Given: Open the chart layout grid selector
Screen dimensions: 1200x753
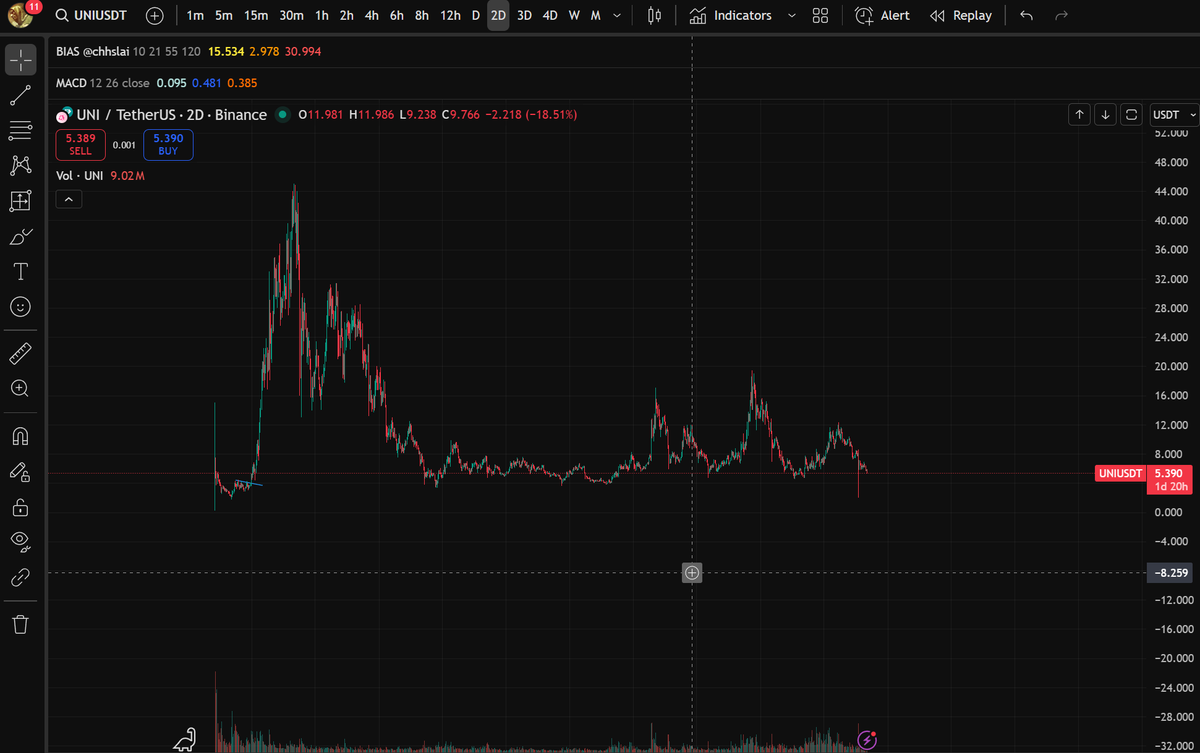Looking at the screenshot, I should point(820,16).
